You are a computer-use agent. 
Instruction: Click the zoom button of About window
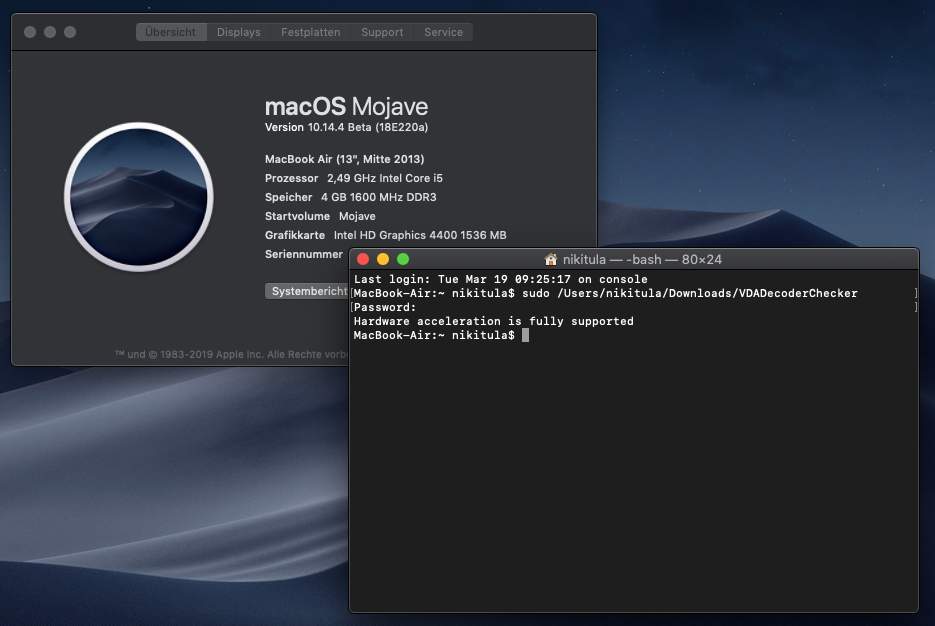[70, 32]
